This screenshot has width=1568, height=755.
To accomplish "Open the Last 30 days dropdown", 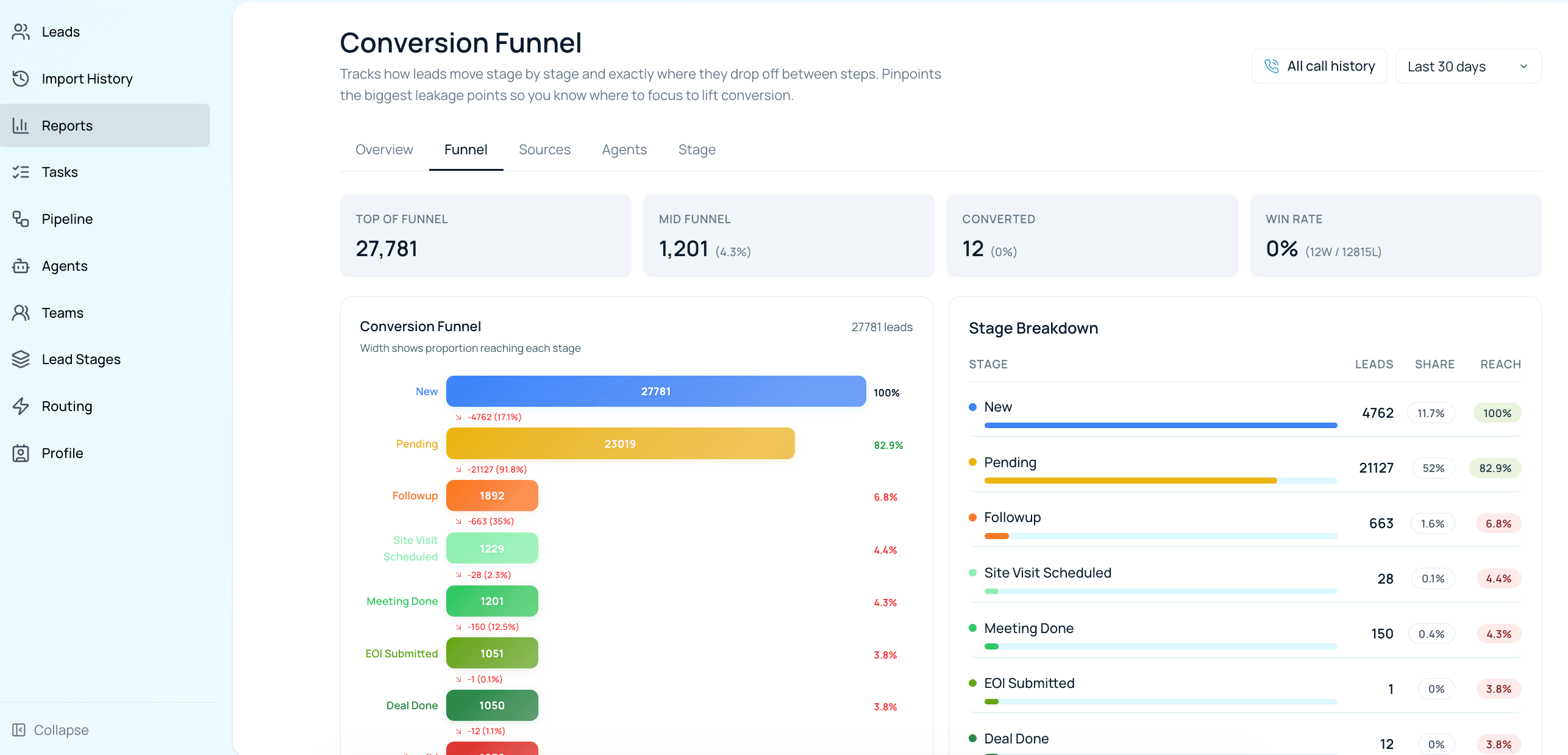I will (1468, 66).
